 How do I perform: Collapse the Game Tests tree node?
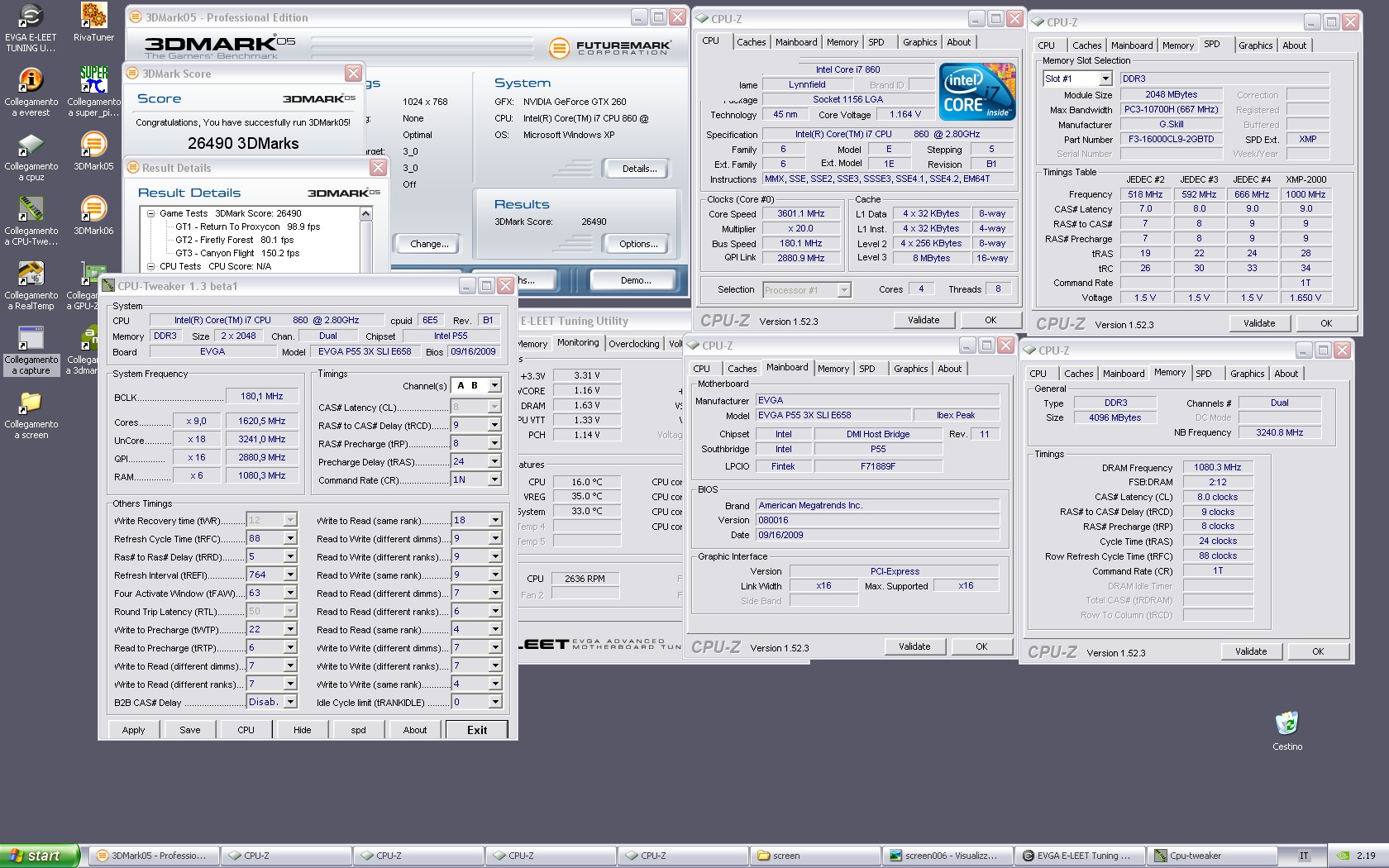[151, 213]
